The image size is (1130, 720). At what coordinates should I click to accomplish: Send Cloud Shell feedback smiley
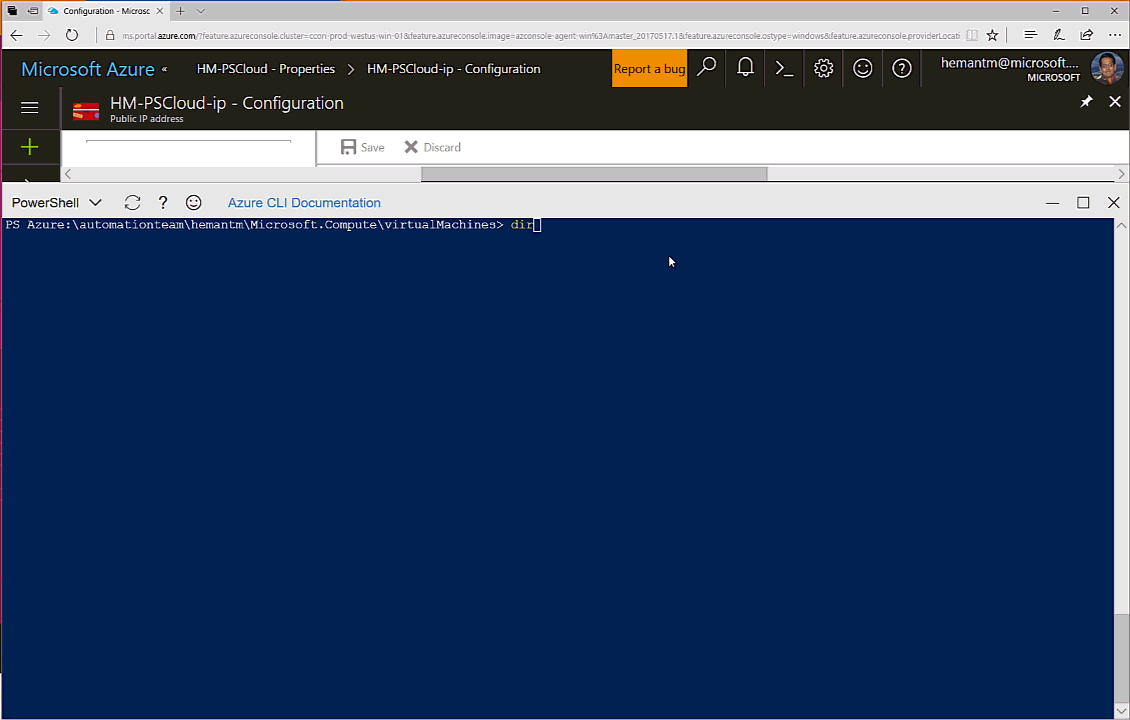(193, 203)
